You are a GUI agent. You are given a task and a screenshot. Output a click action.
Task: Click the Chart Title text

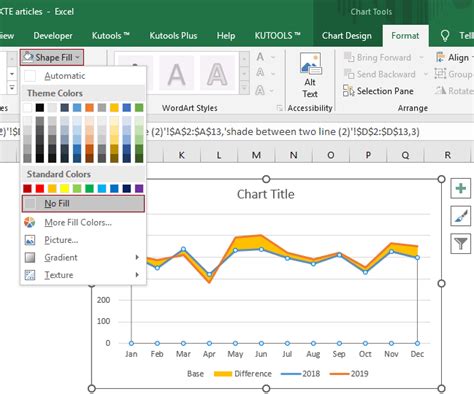pos(266,194)
